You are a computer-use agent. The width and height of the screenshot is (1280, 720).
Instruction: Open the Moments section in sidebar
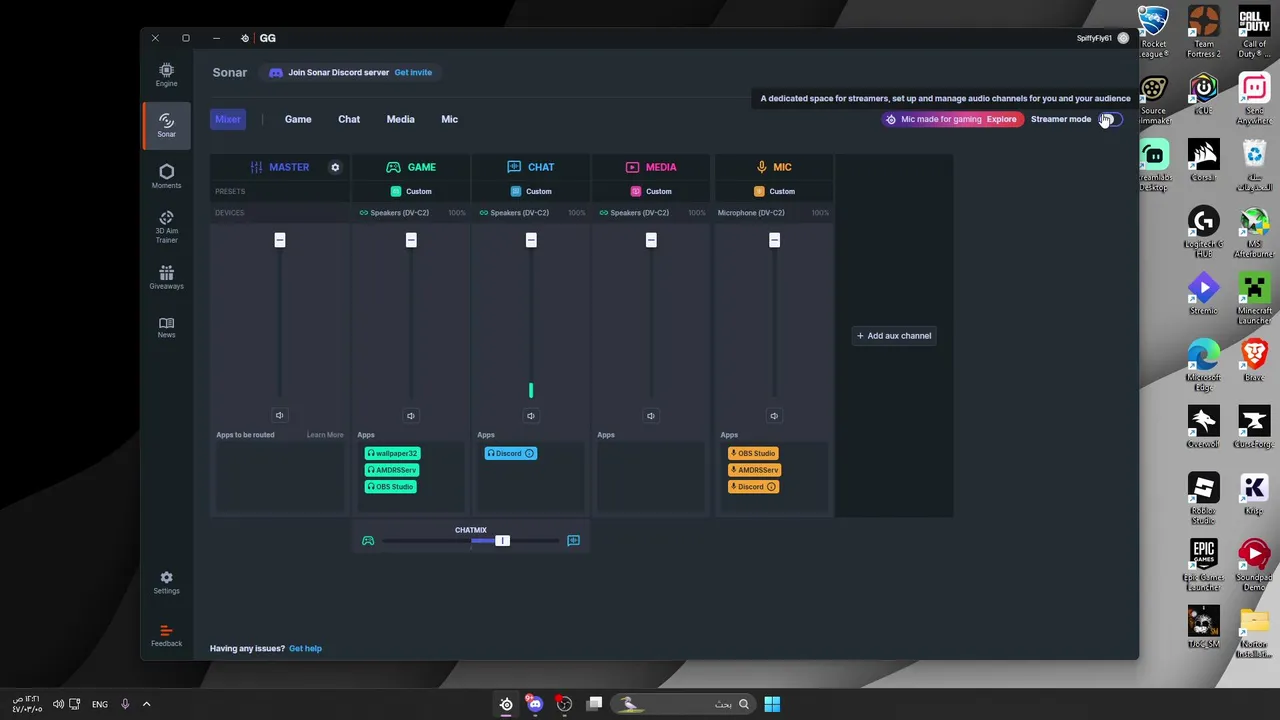tap(166, 176)
